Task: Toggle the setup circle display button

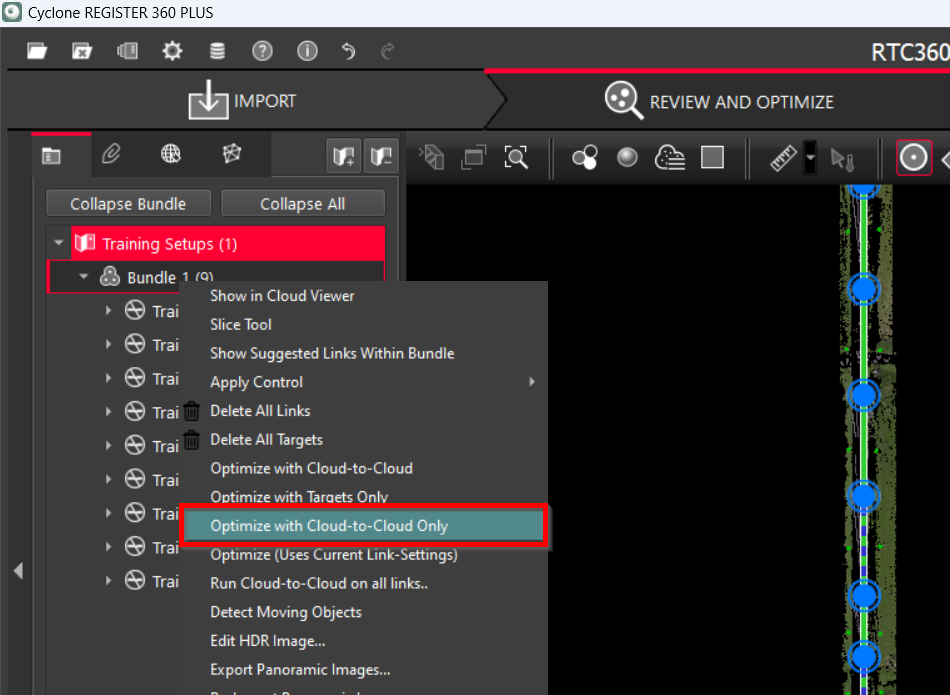Action: coord(913,158)
